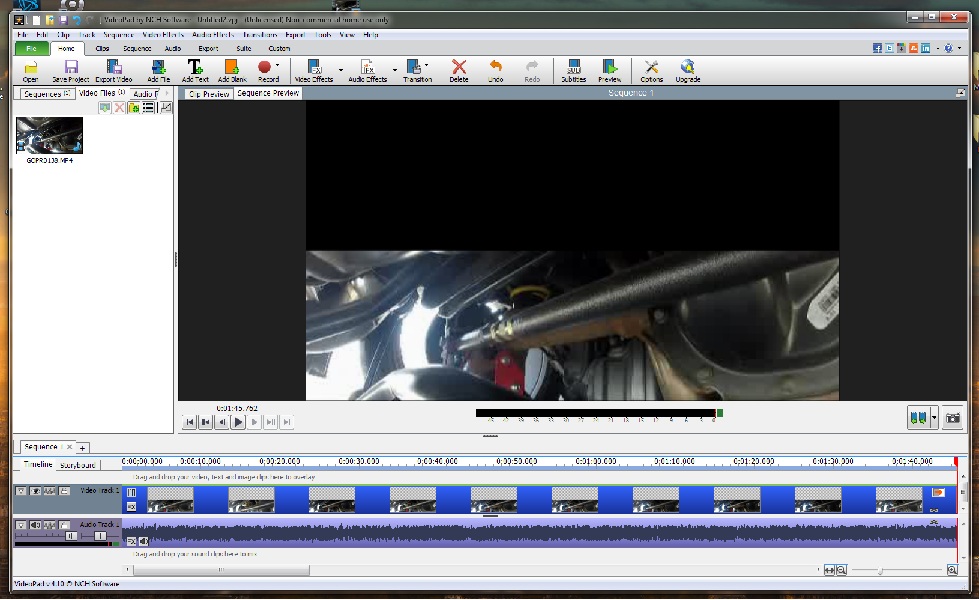Open the Video Track 1 options dropdown
The image size is (979, 600).
coord(21,491)
